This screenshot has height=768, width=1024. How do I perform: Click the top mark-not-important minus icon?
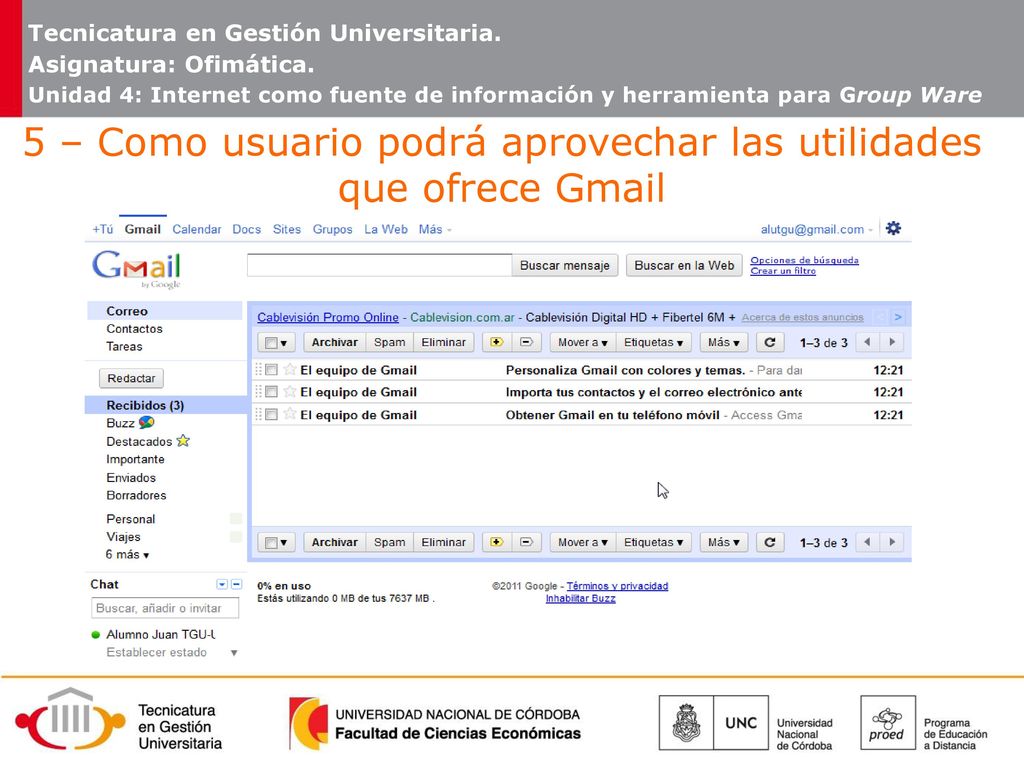(x=526, y=342)
